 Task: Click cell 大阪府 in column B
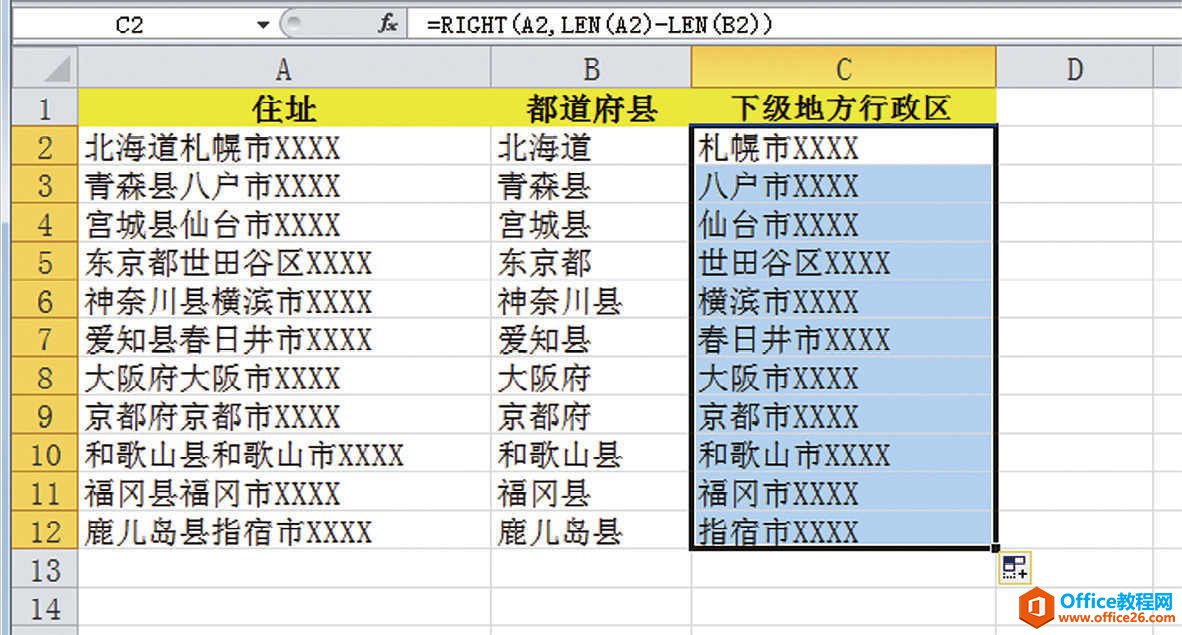tap(591, 377)
